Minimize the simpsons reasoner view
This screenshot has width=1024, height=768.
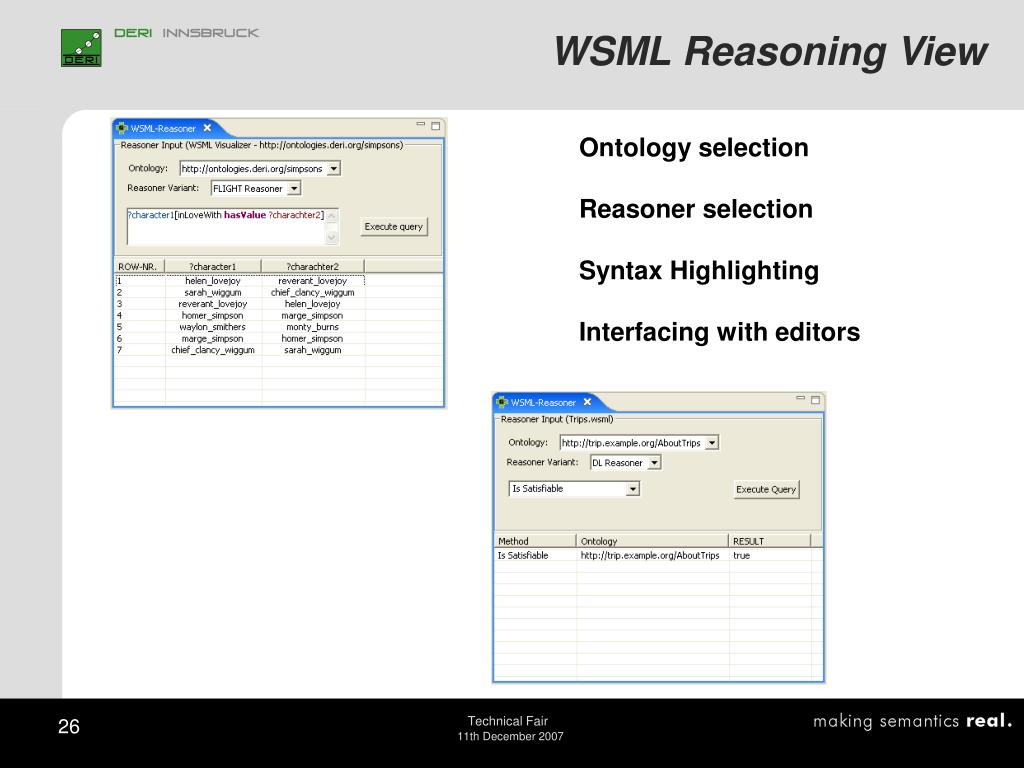click(x=421, y=125)
